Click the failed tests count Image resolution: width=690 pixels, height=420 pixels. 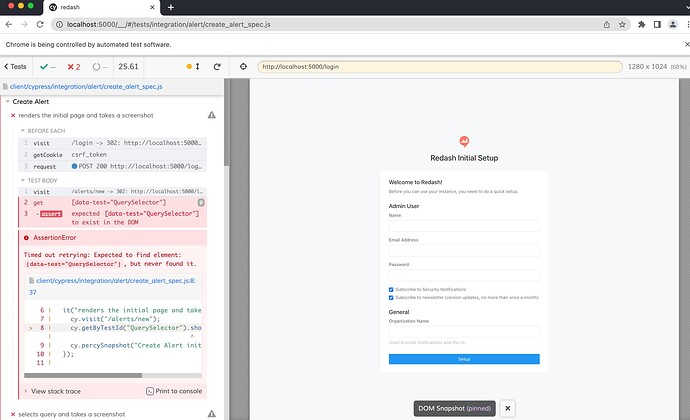pyautogui.click(x=74, y=67)
